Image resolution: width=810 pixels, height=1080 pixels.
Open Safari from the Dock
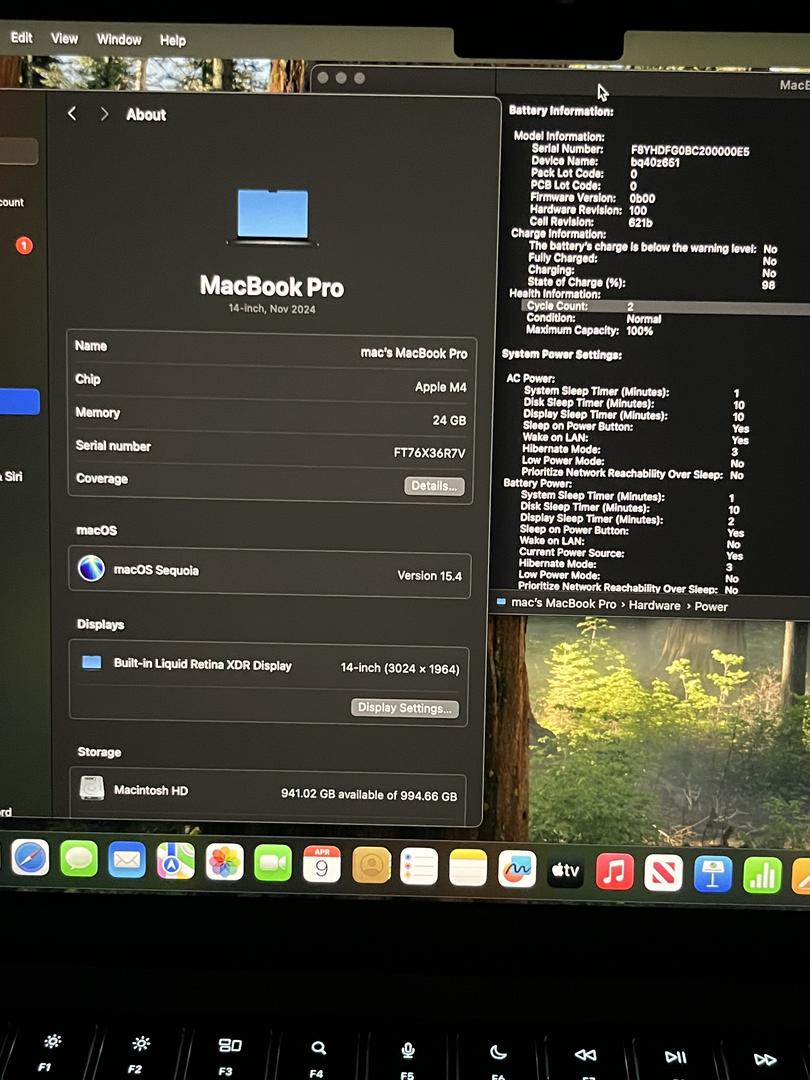pyautogui.click(x=30, y=858)
